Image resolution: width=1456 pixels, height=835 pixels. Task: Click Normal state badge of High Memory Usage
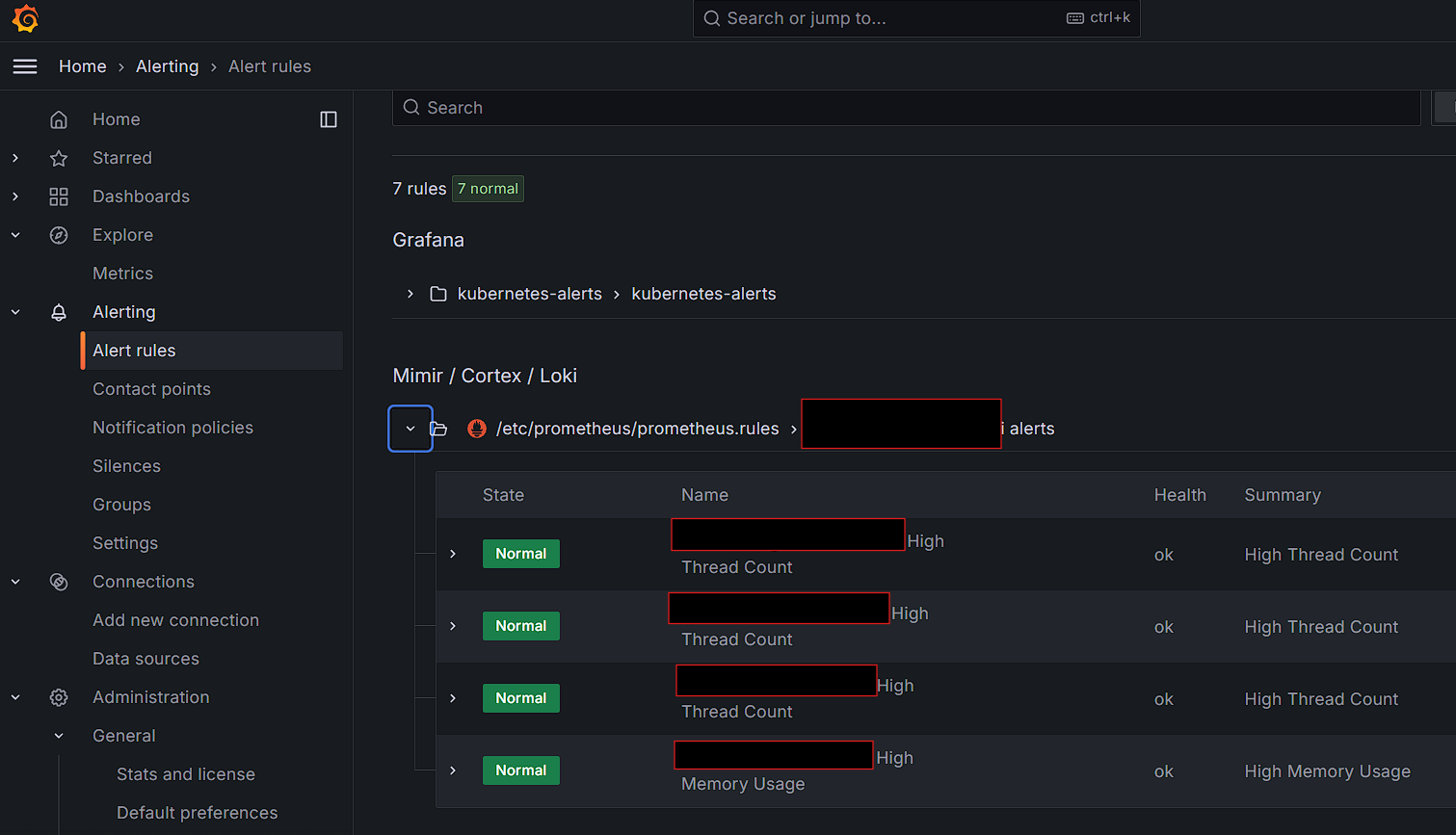pyautogui.click(x=521, y=770)
